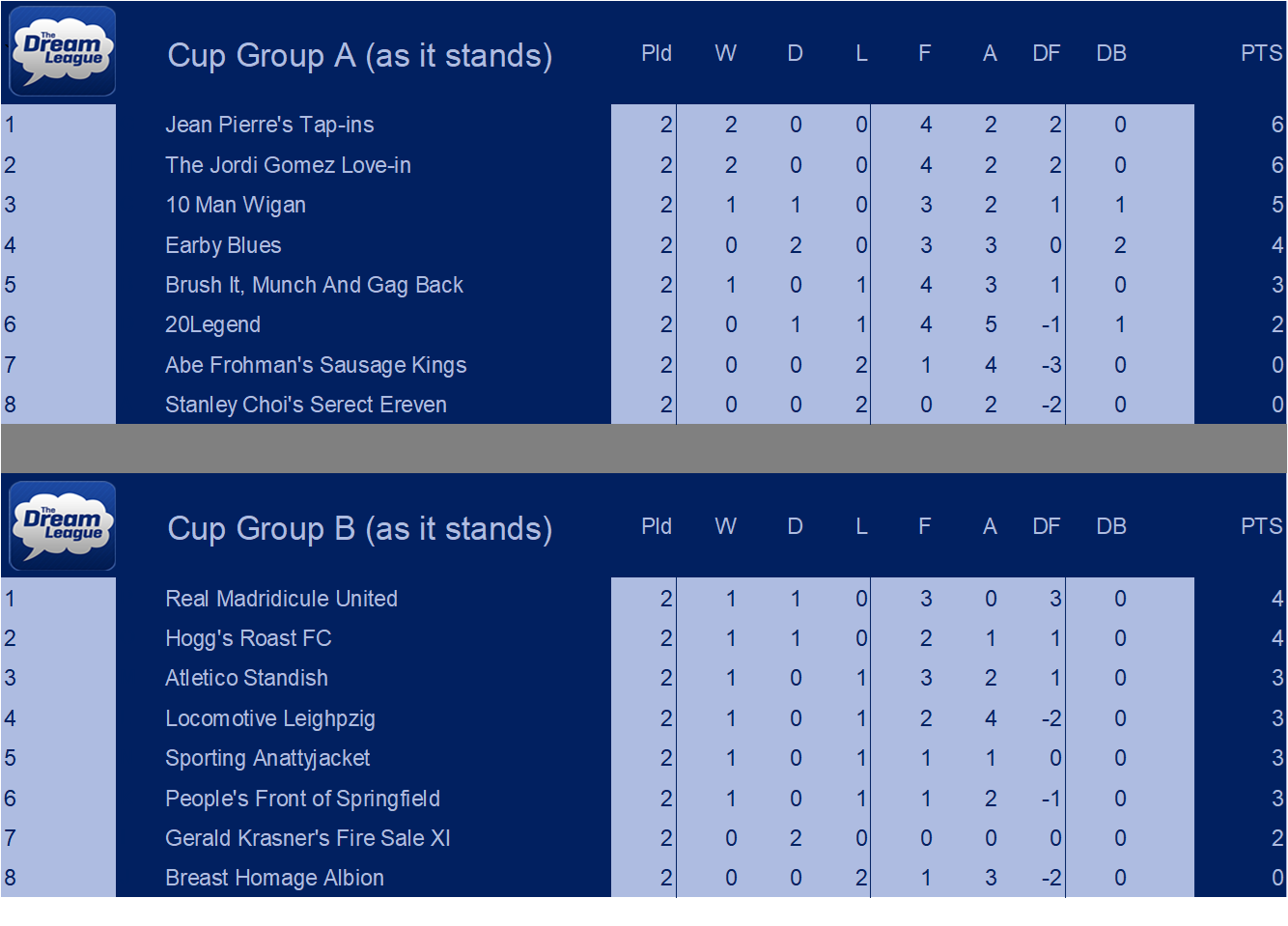Viewport: 1288px width, 926px height.
Task: Click Hogg's Roast FC team name
Action: click(248, 638)
